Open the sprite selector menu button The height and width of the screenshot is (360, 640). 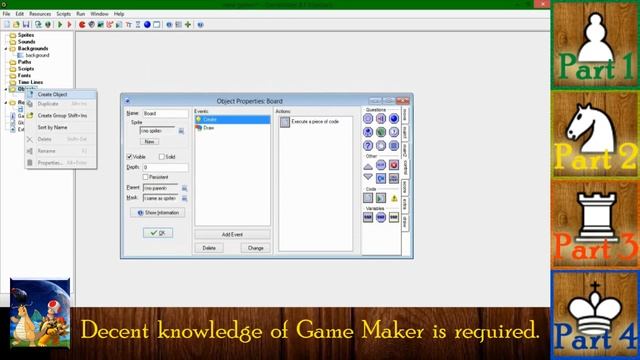click(x=181, y=131)
